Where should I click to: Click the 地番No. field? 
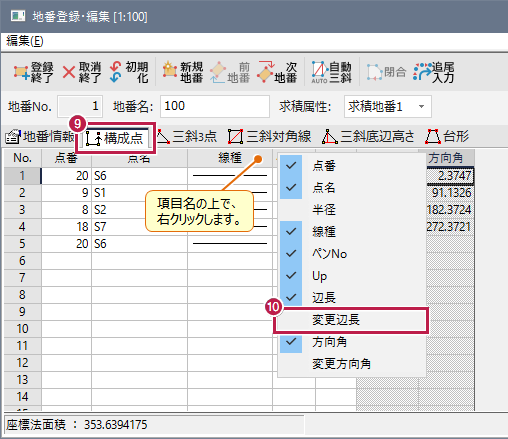pyautogui.click(x=80, y=107)
